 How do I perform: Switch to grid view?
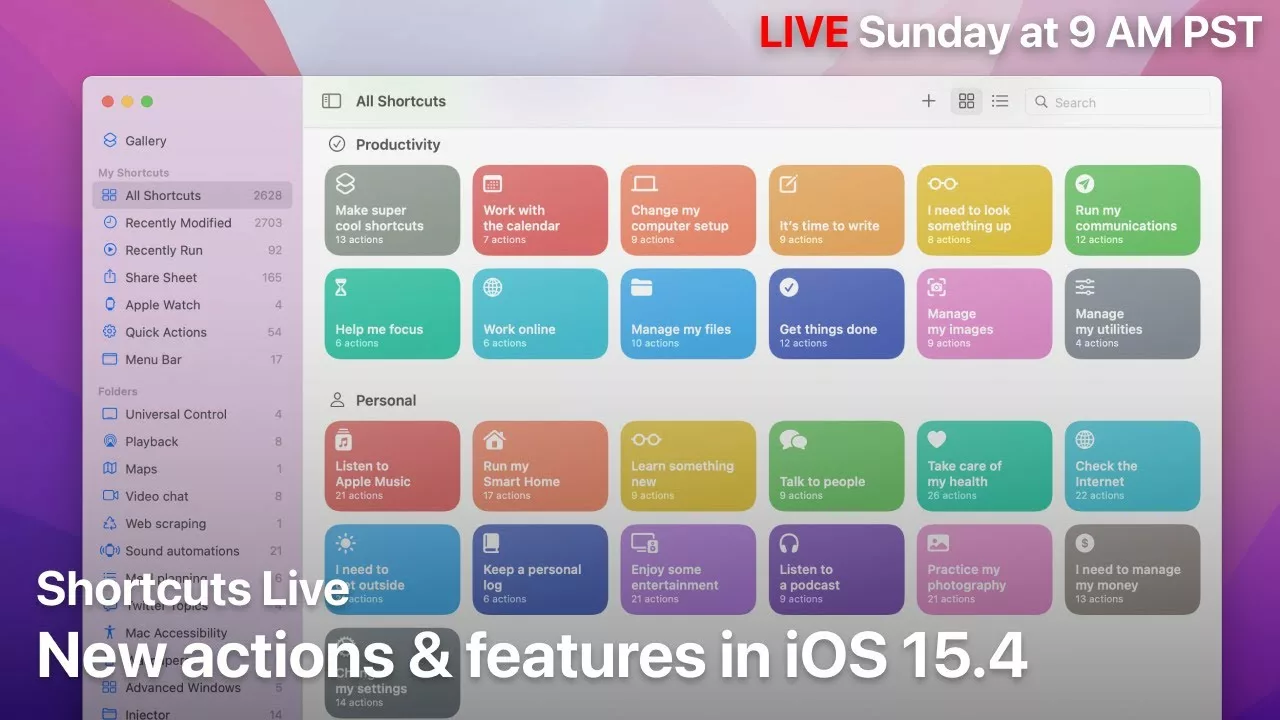coord(966,101)
